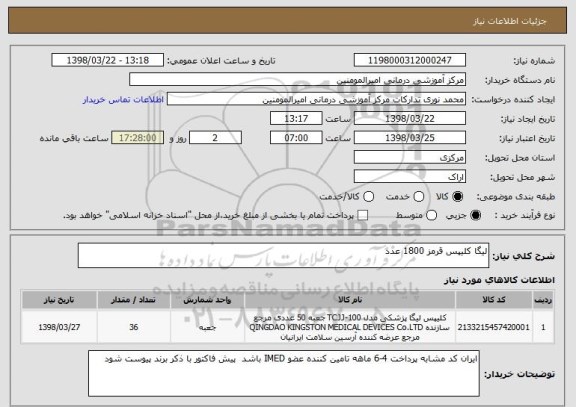
Task: Click the جزئیات اطلاعات نیاز page title
Action: tap(510, 21)
